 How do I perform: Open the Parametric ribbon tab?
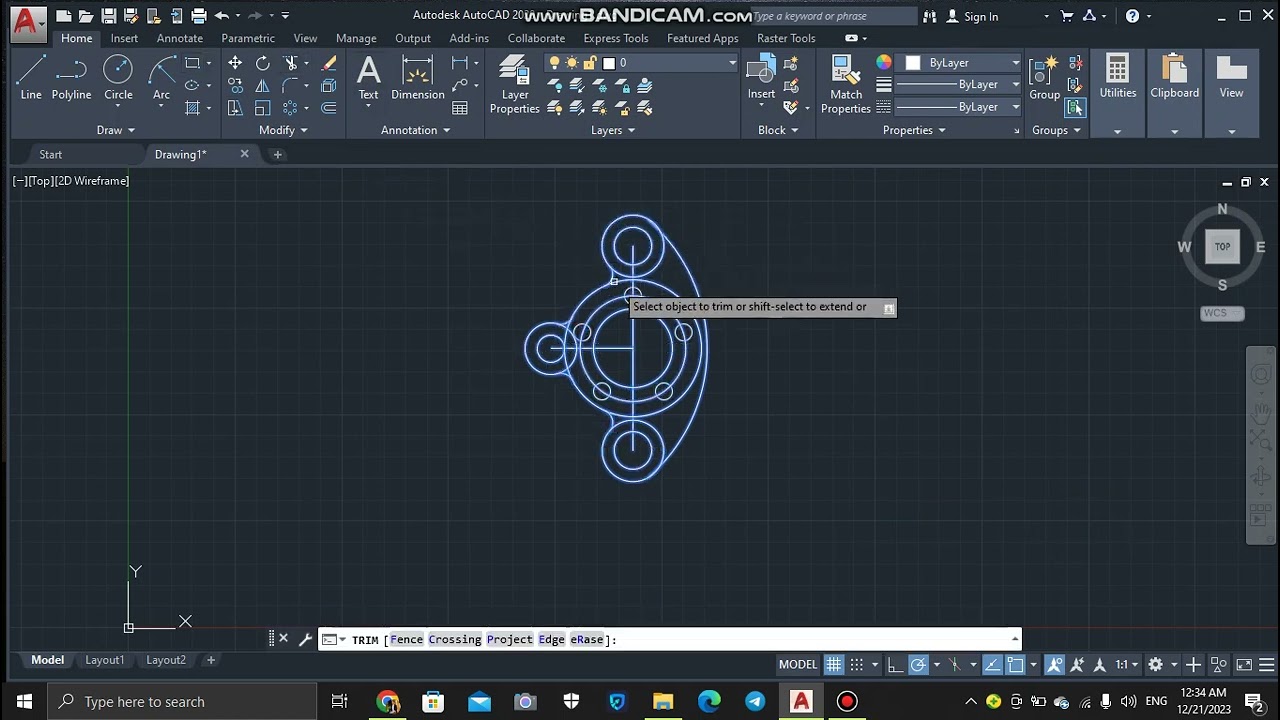(248, 38)
